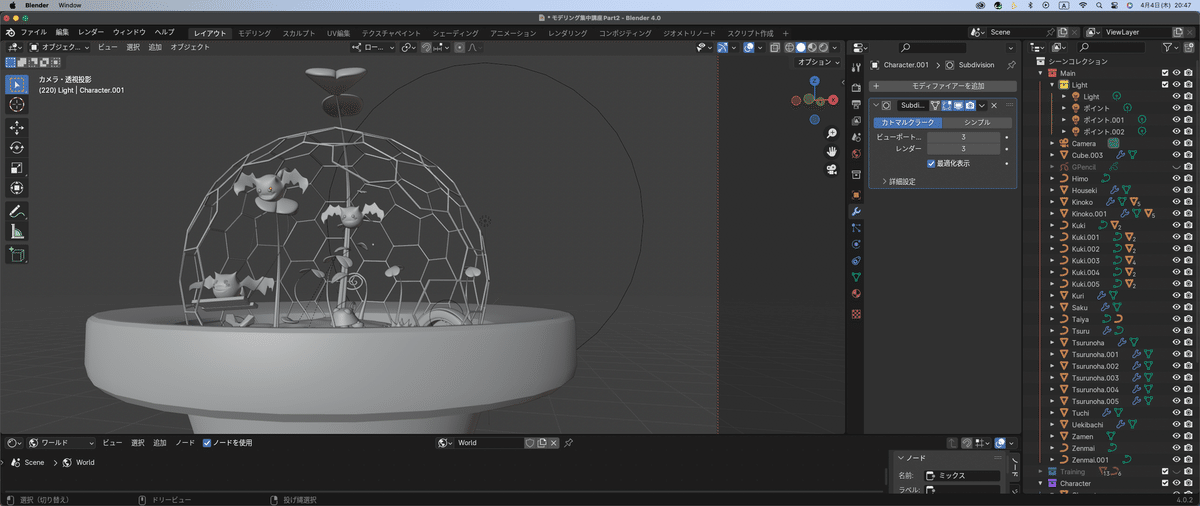
Task: Open the Material properties tab
Action: point(856,294)
